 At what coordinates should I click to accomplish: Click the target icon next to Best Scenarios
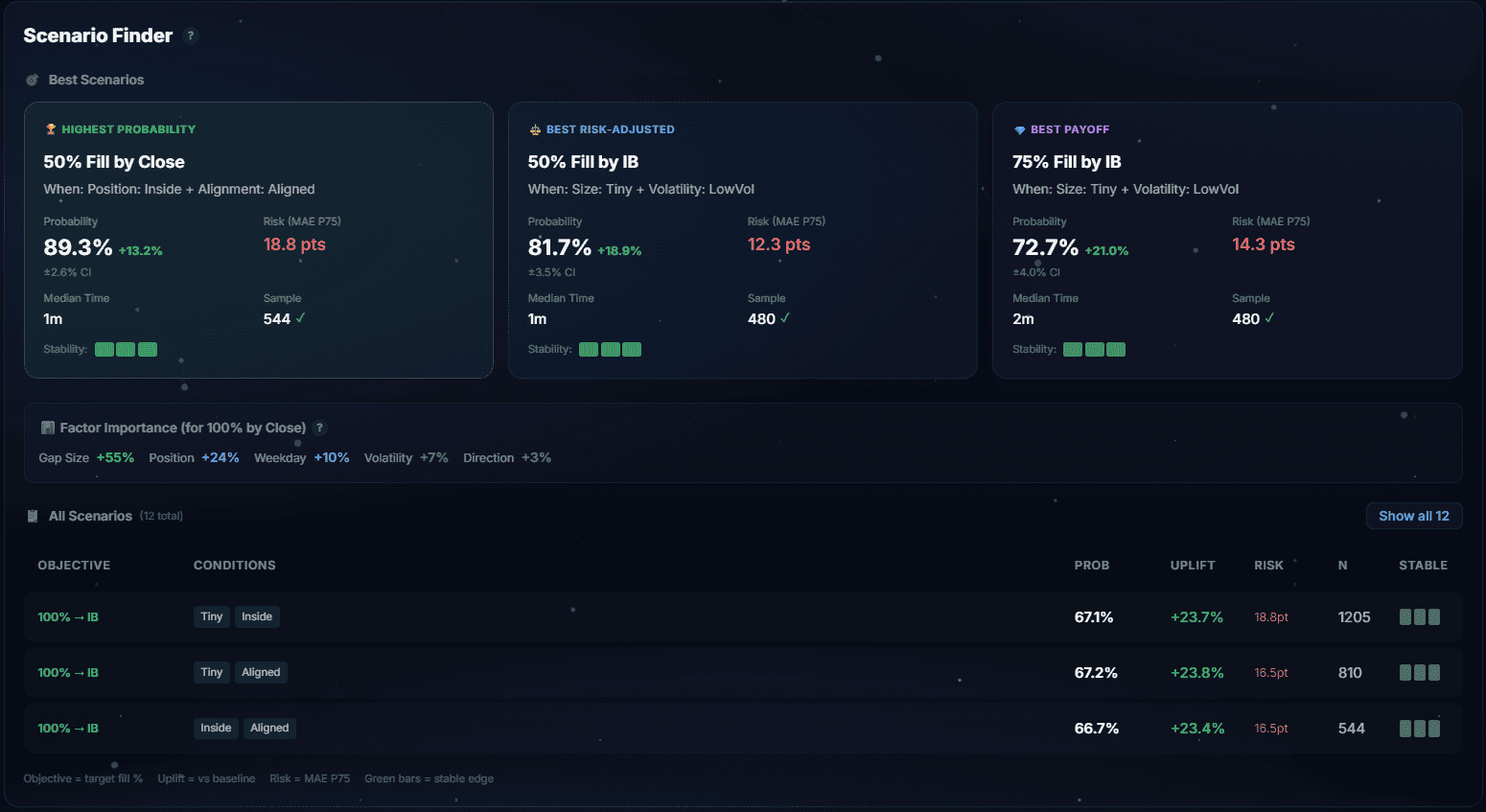[x=33, y=80]
